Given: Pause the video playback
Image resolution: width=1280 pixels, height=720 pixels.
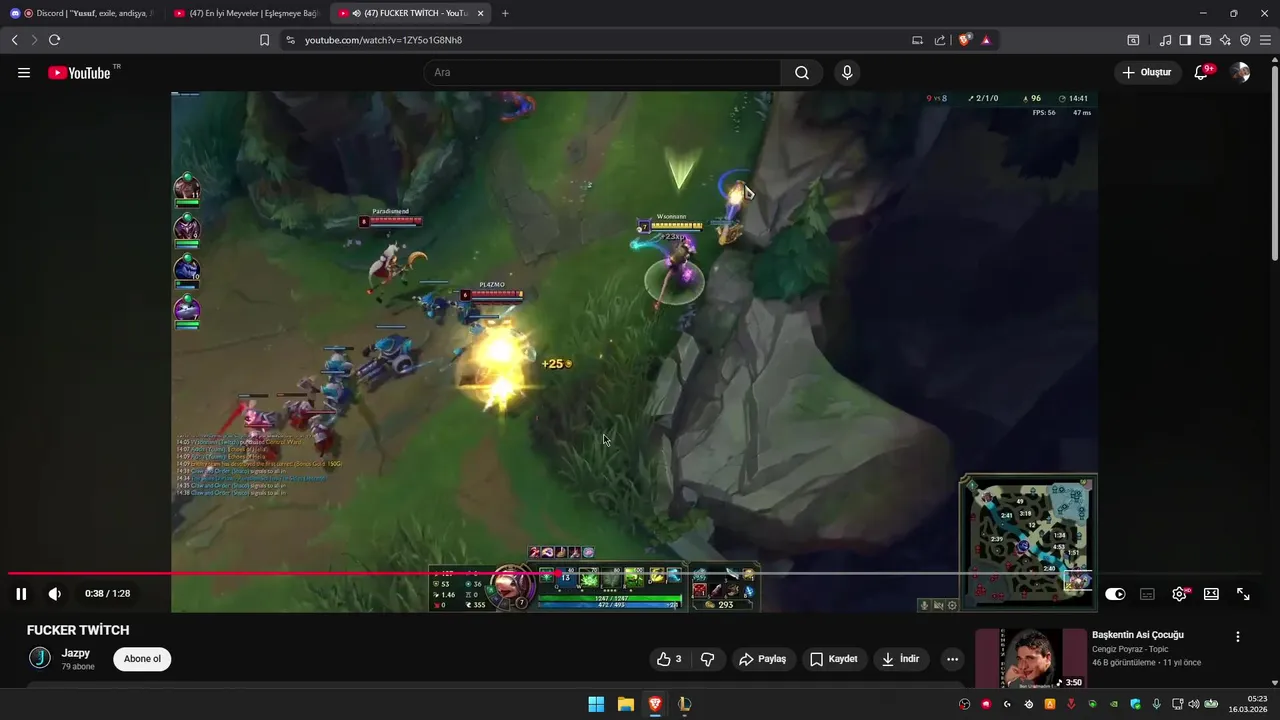Looking at the screenshot, I should pos(21,594).
